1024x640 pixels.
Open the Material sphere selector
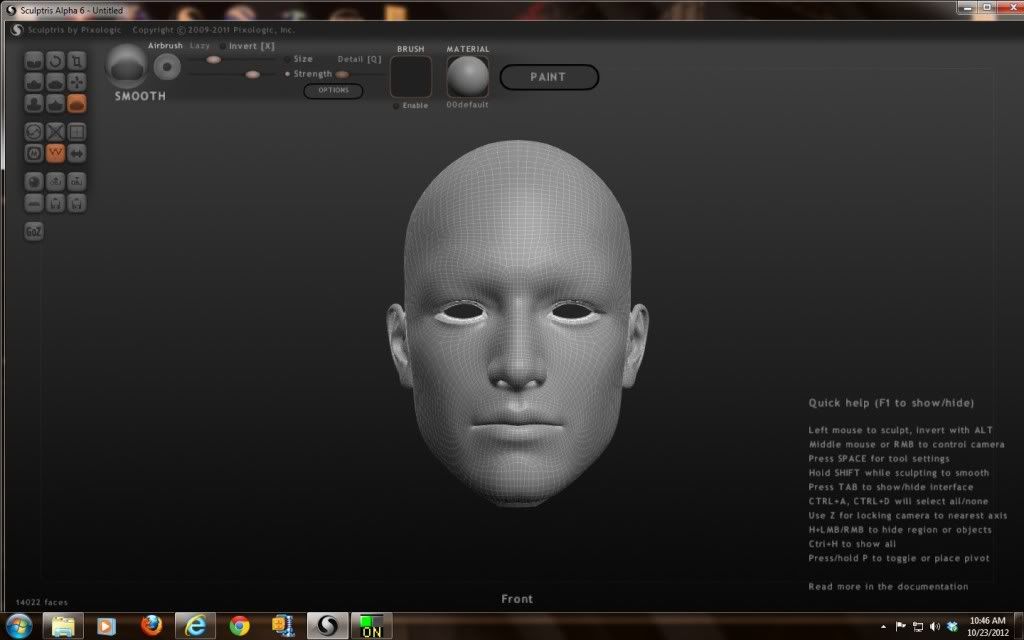click(x=467, y=77)
